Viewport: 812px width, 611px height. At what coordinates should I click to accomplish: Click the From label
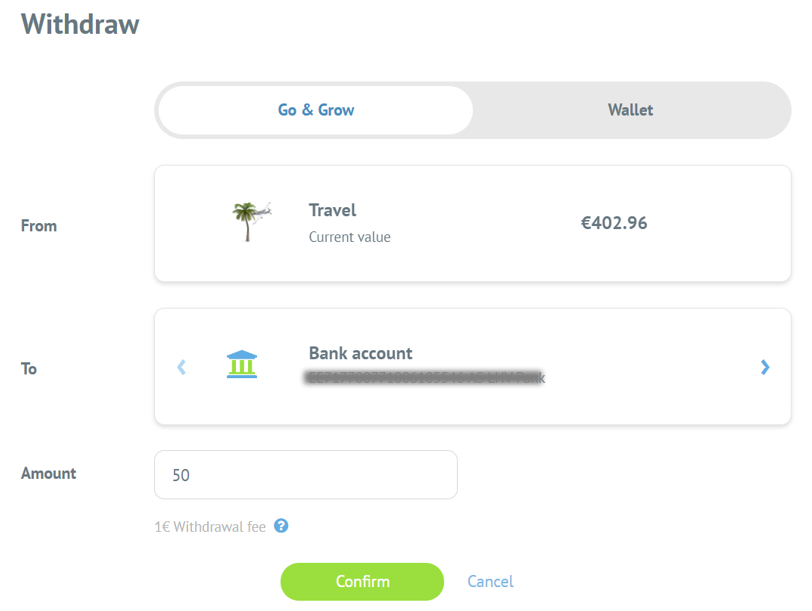point(39,226)
